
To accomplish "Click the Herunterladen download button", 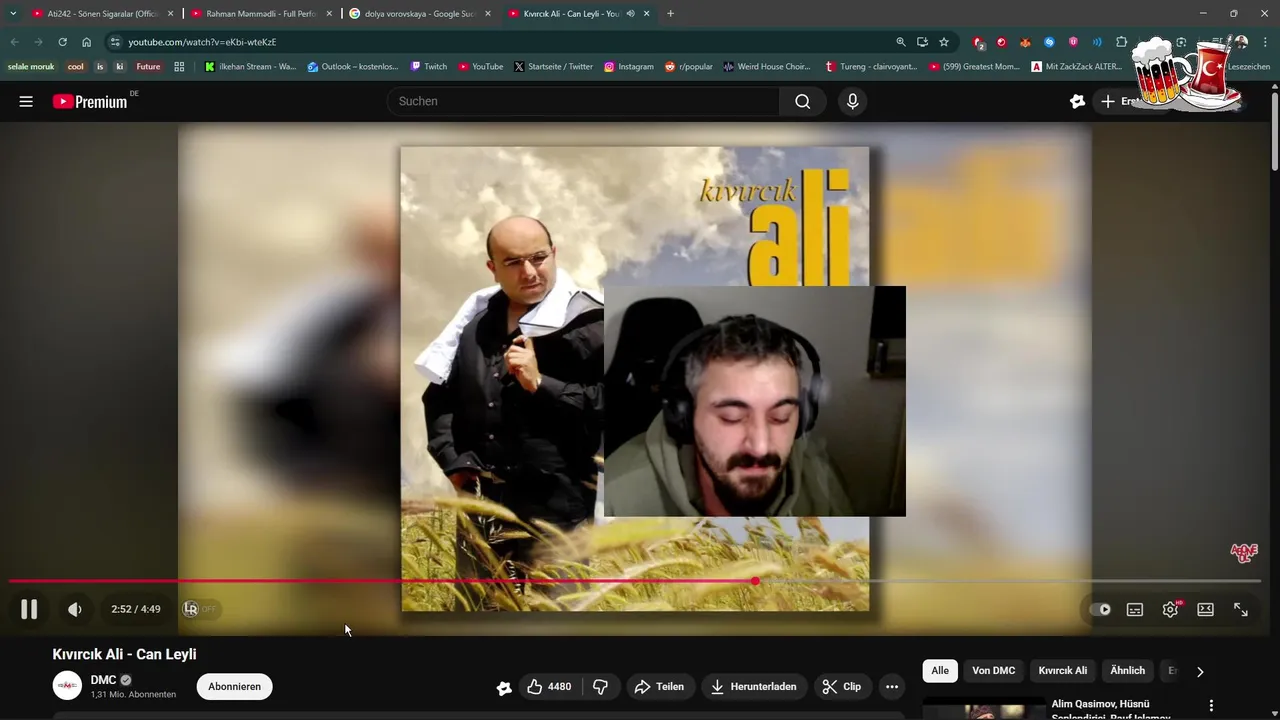I will point(754,686).
